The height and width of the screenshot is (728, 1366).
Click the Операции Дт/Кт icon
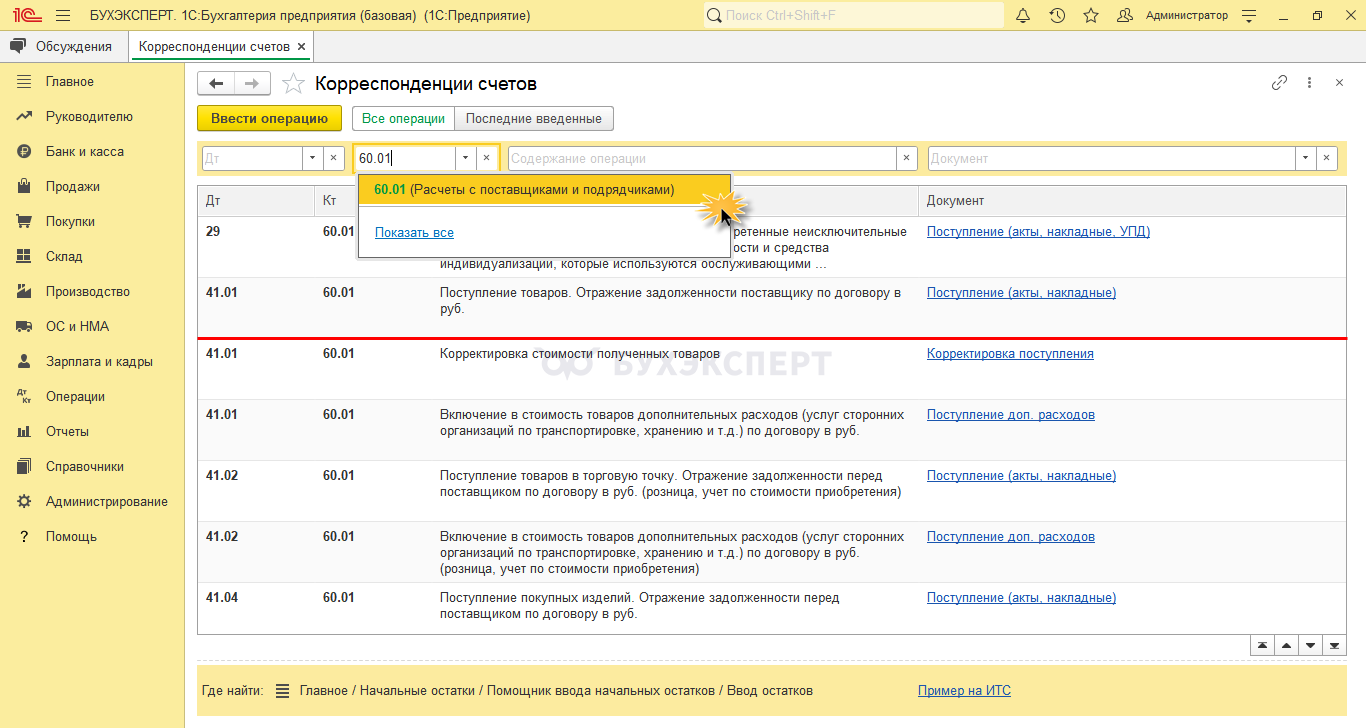(x=24, y=397)
